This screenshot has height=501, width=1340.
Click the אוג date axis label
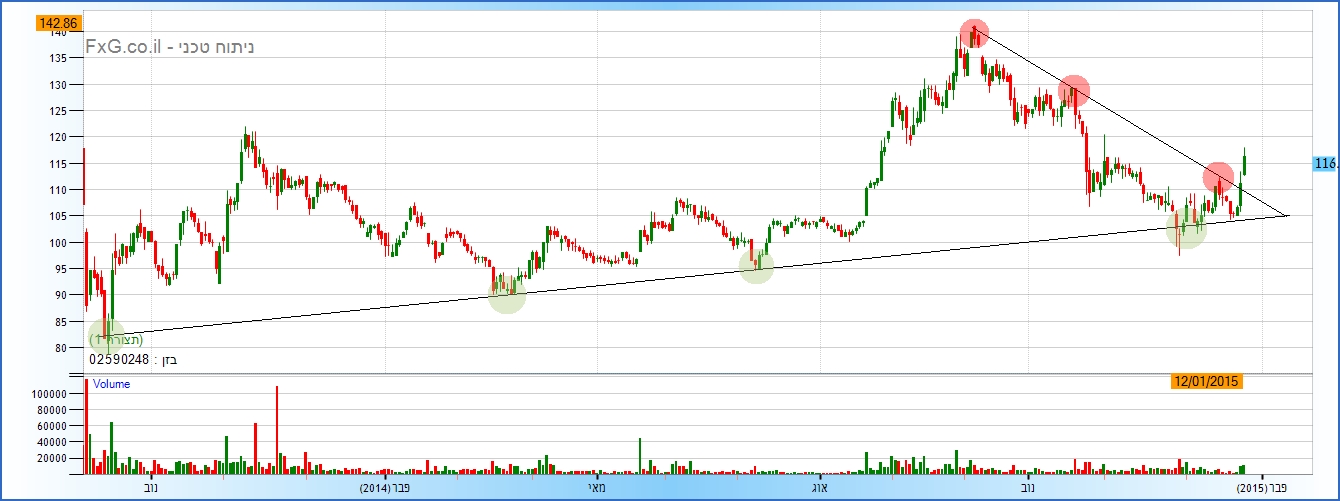[x=819, y=488]
